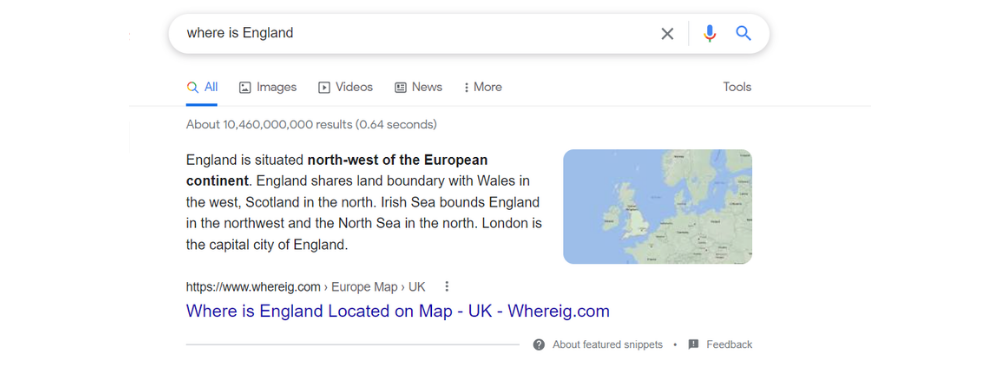Open the map thumbnail of Europe
The height and width of the screenshot is (380, 1000).
tap(658, 207)
